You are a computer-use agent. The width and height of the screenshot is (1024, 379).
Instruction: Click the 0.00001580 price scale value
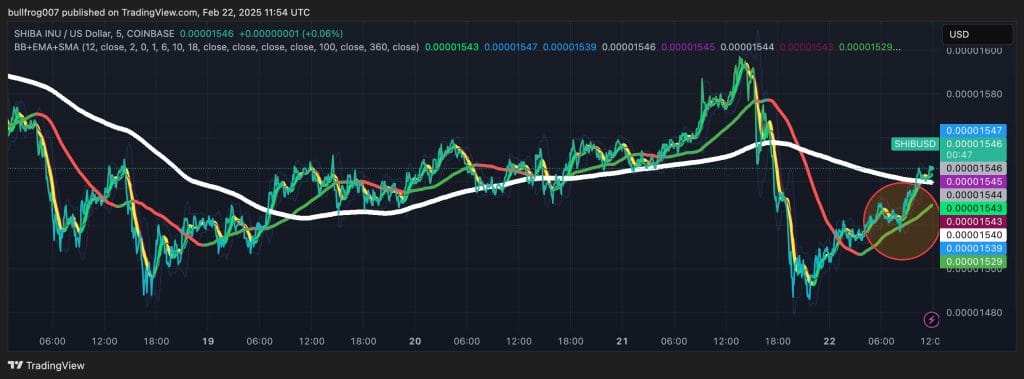[974, 94]
